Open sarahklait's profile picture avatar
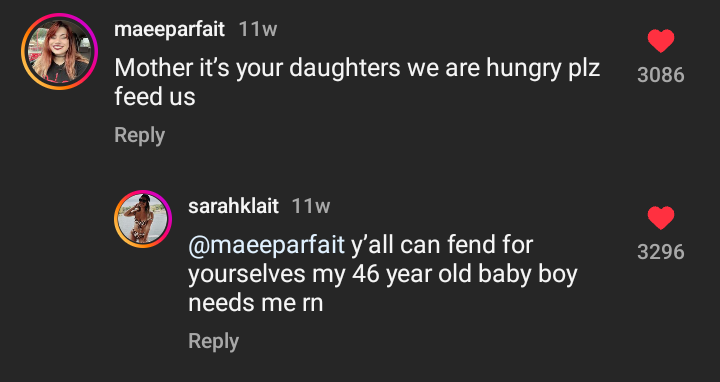The width and height of the screenshot is (720, 382). 143,219
